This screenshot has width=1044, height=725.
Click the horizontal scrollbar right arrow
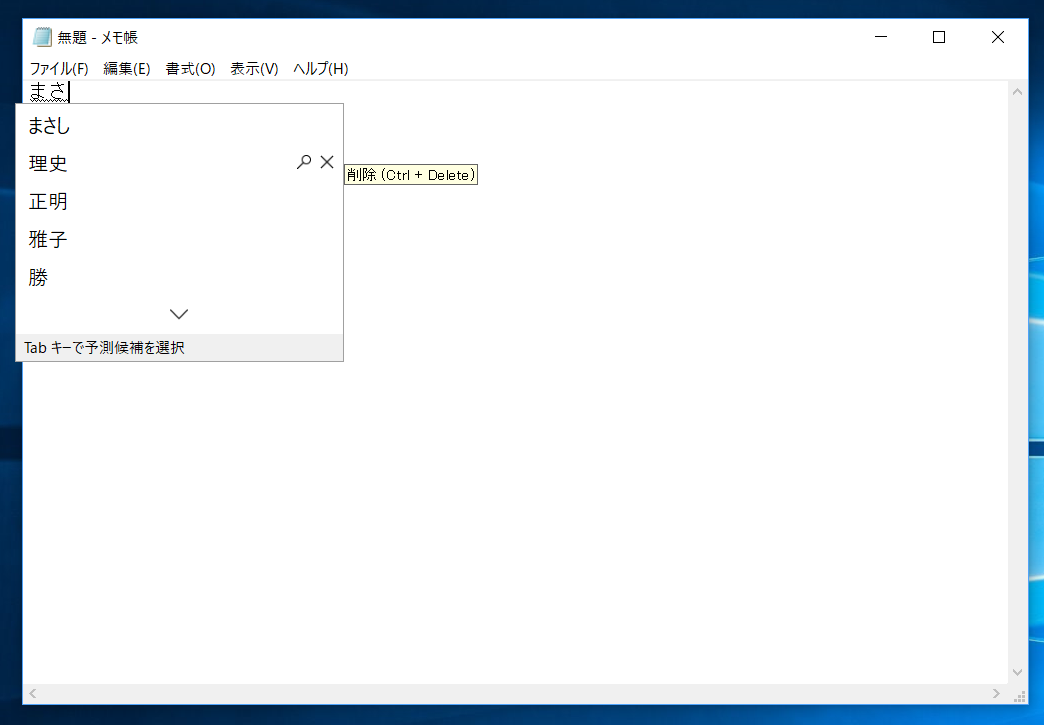tap(996, 694)
